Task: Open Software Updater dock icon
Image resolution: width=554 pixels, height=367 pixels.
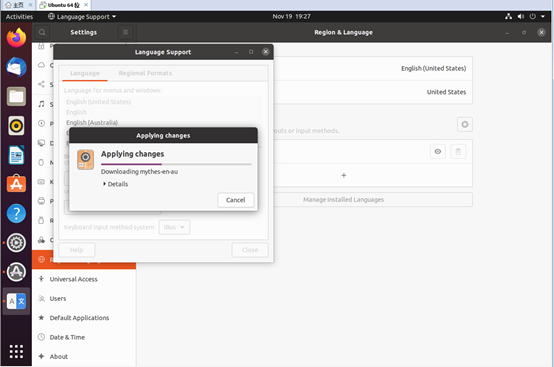Action: click(16, 272)
